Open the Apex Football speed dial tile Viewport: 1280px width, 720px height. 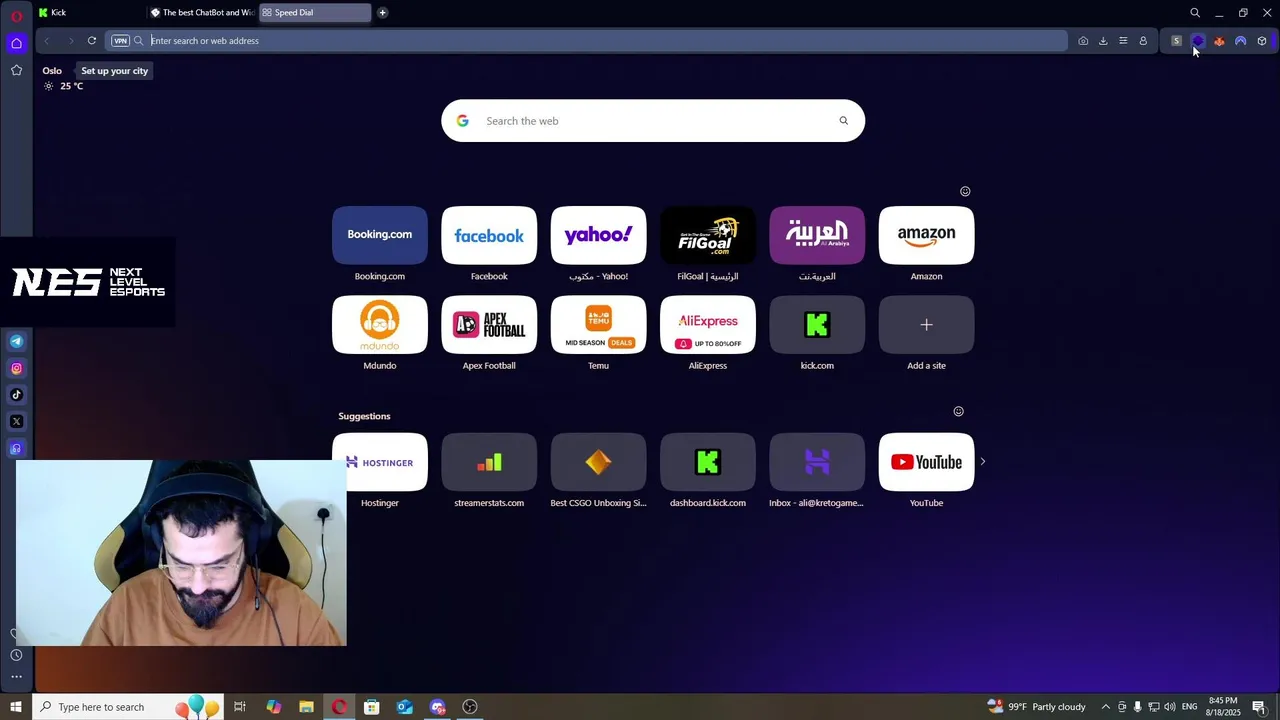pyautogui.click(x=489, y=324)
